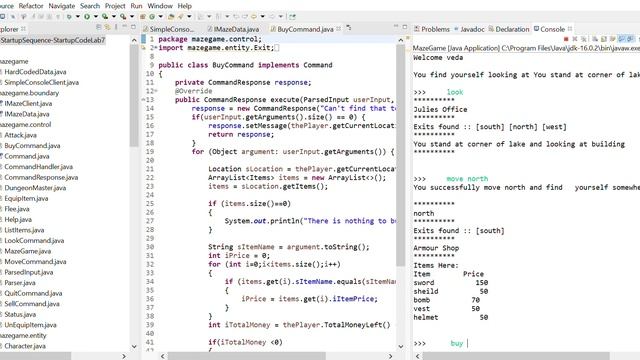Open the Help menu
The height and width of the screenshot is (360, 640).
coord(184,6)
